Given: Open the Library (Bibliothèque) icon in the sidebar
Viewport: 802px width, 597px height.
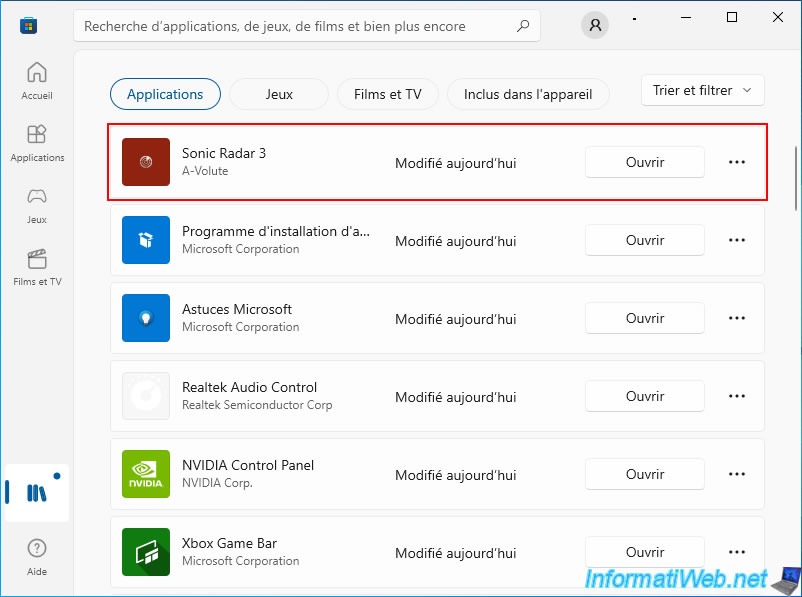Looking at the screenshot, I should [x=36, y=493].
